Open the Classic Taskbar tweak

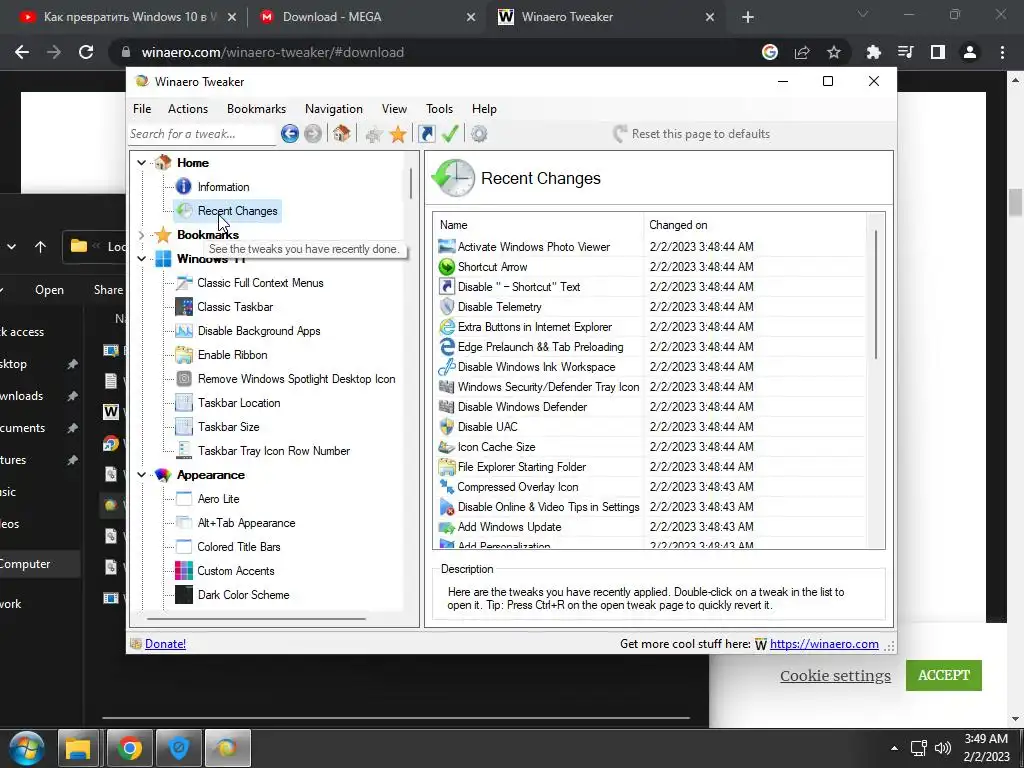[235, 307]
